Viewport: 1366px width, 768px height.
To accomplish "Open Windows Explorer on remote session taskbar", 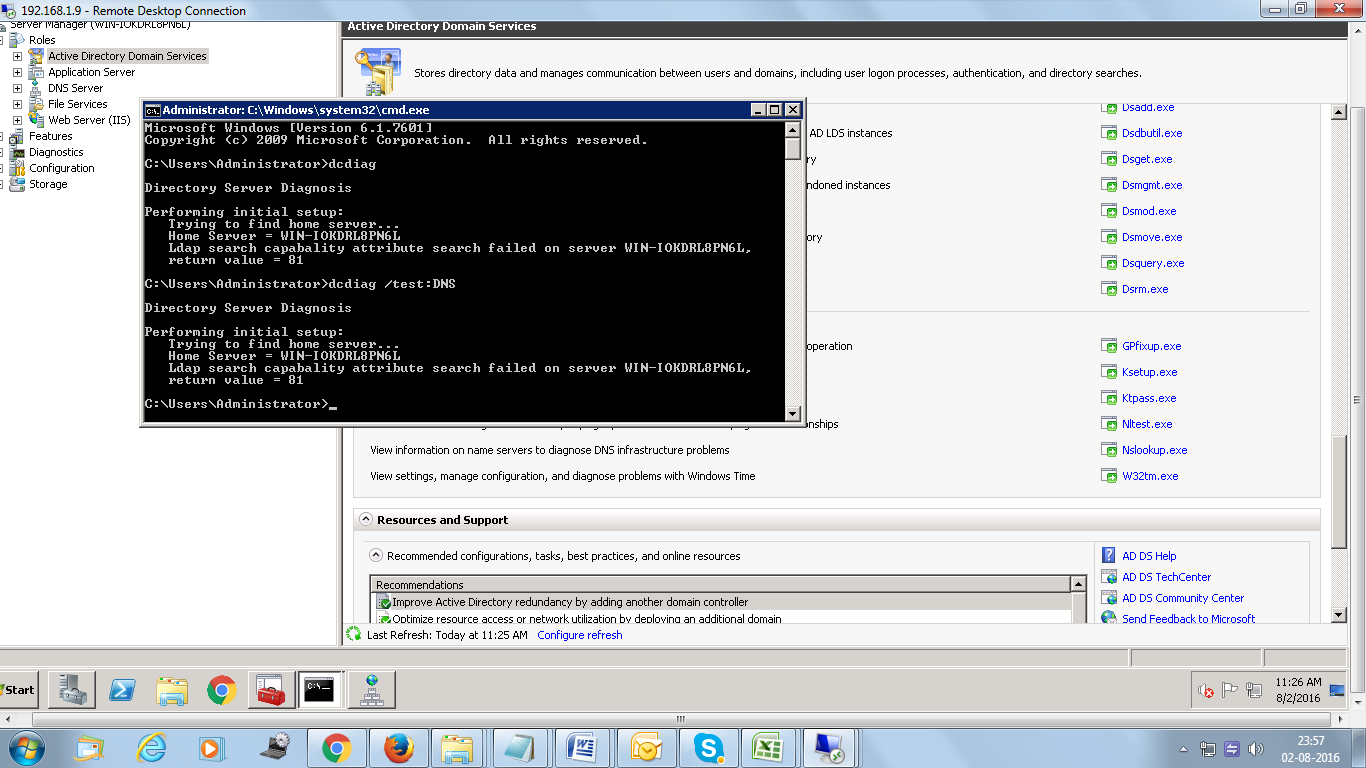I will [x=172, y=690].
